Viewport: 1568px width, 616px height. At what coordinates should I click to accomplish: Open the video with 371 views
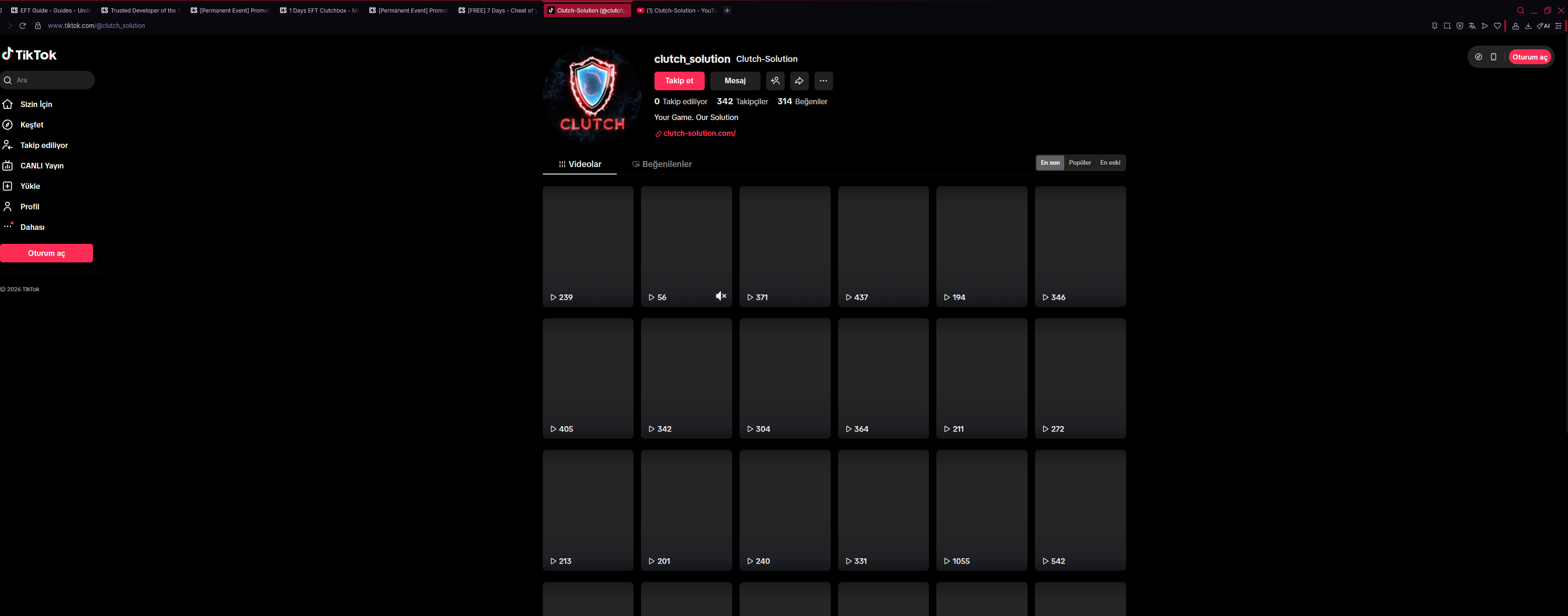(x=785, y=247)
